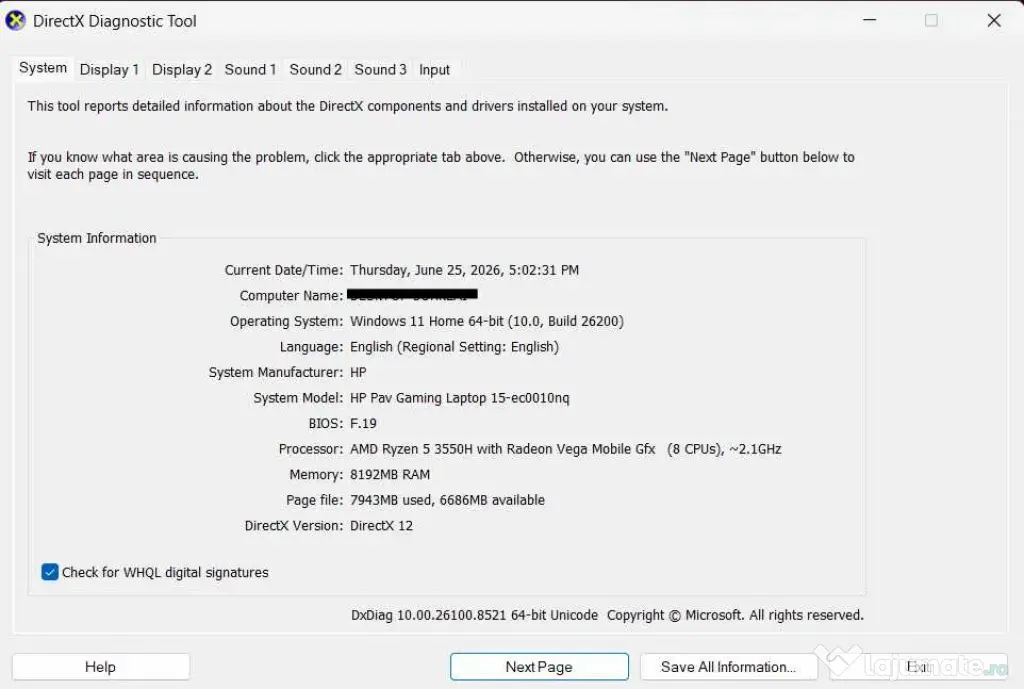1024x689 pixels.
Task: Click the DirectX 12 version value
Action: point(381,525)
